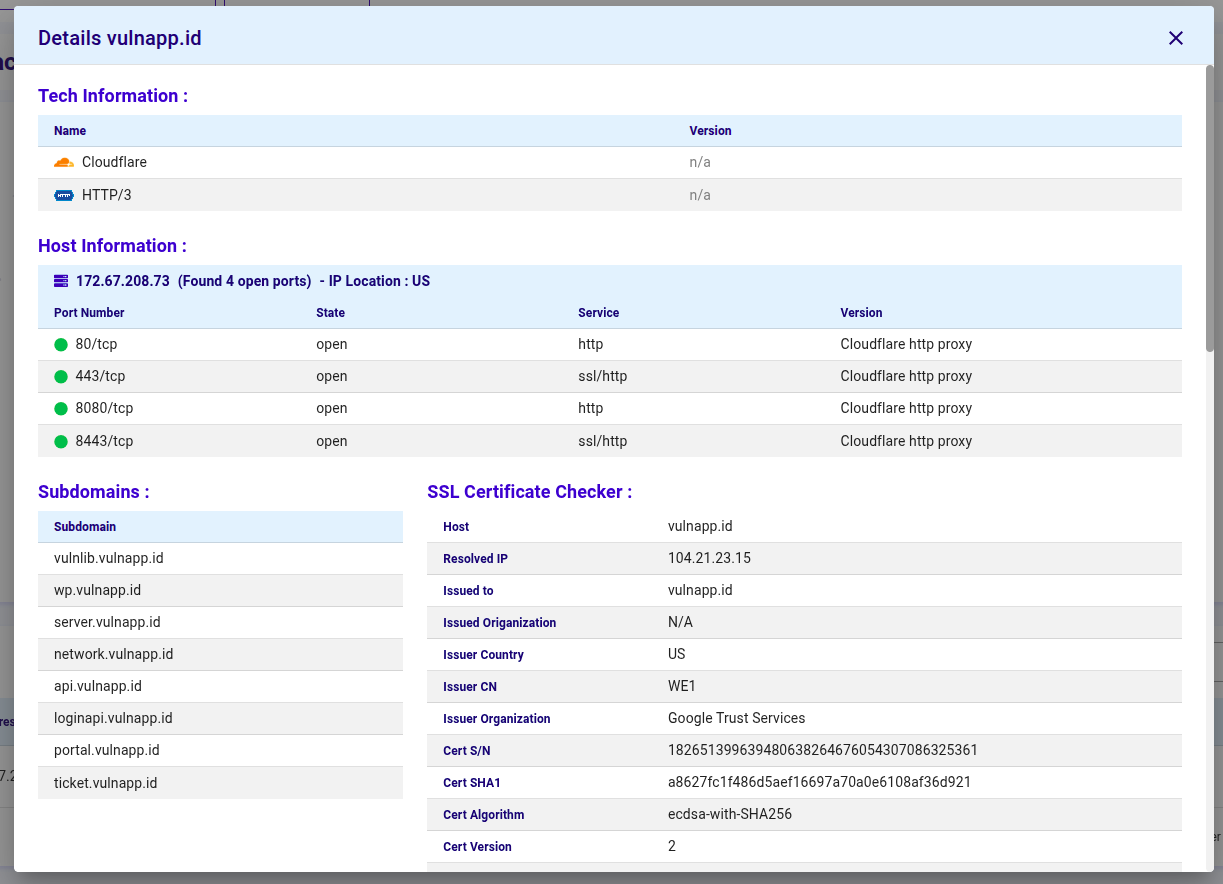The height and width of the screenshot is (884, 1223).
Task: Click the HTTP/3 technology icon
Action: click(x=64, y=195)
